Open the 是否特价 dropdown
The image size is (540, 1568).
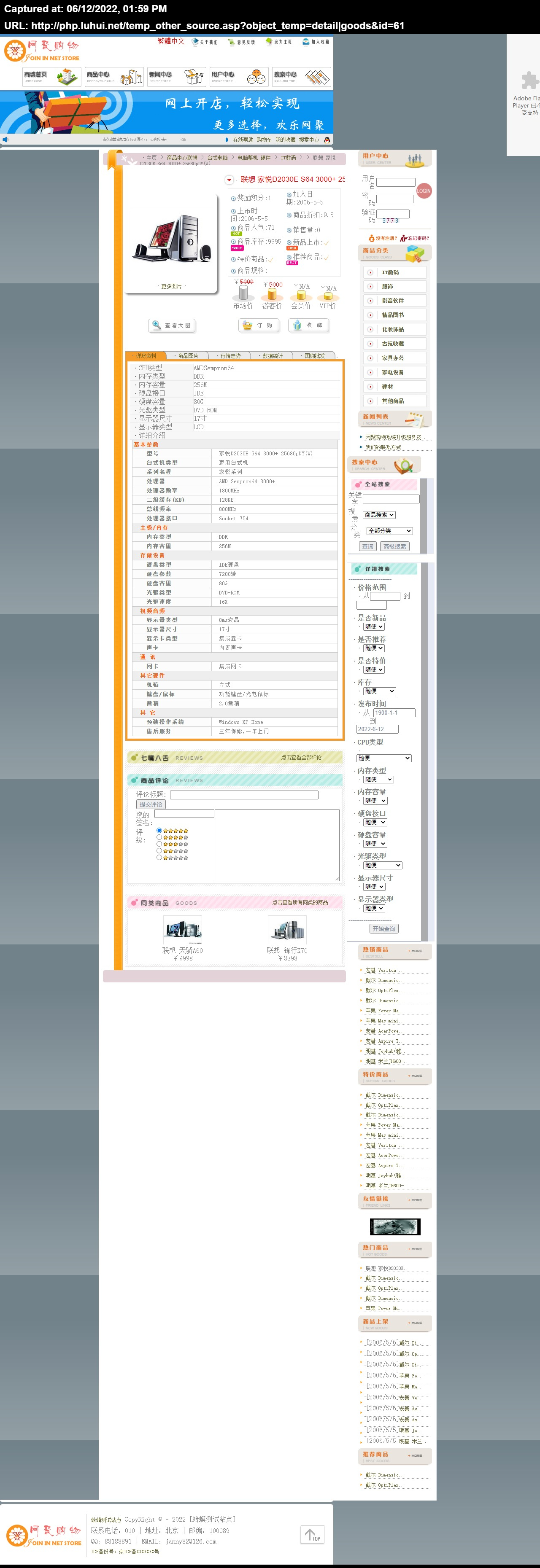(374, 670)
